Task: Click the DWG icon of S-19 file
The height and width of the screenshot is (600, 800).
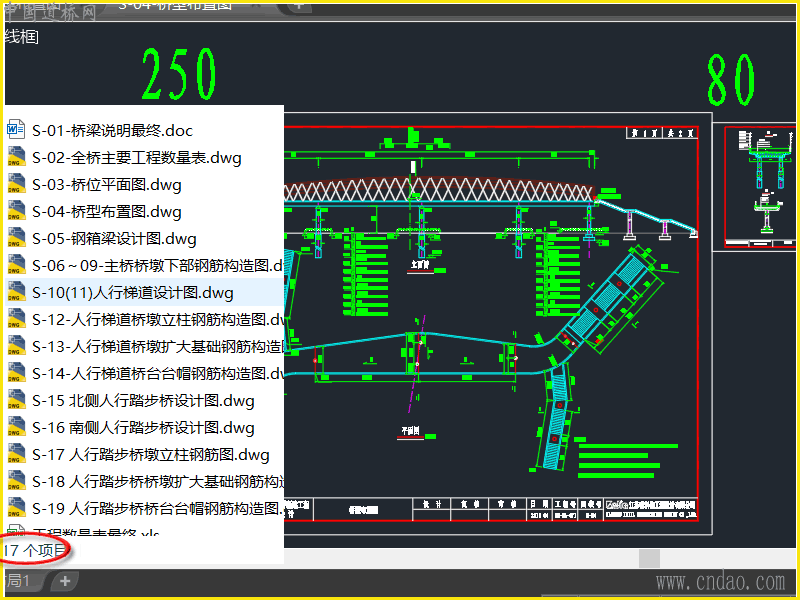Action: point(16,508)
